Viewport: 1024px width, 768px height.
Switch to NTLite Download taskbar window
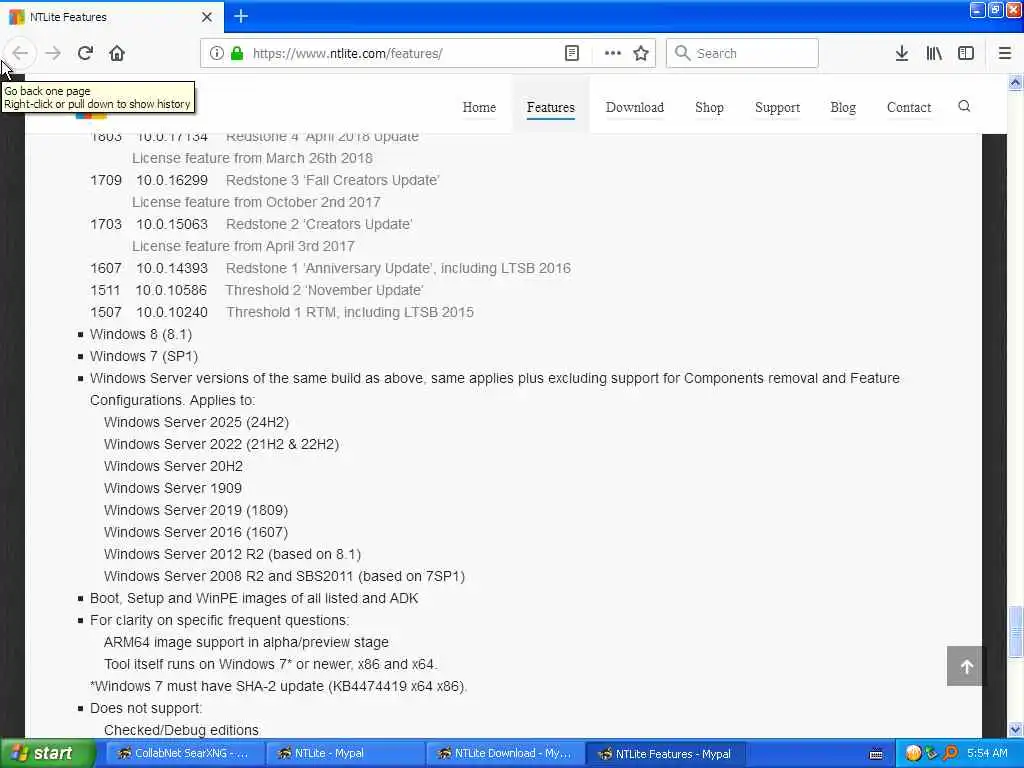coord(505,753)
